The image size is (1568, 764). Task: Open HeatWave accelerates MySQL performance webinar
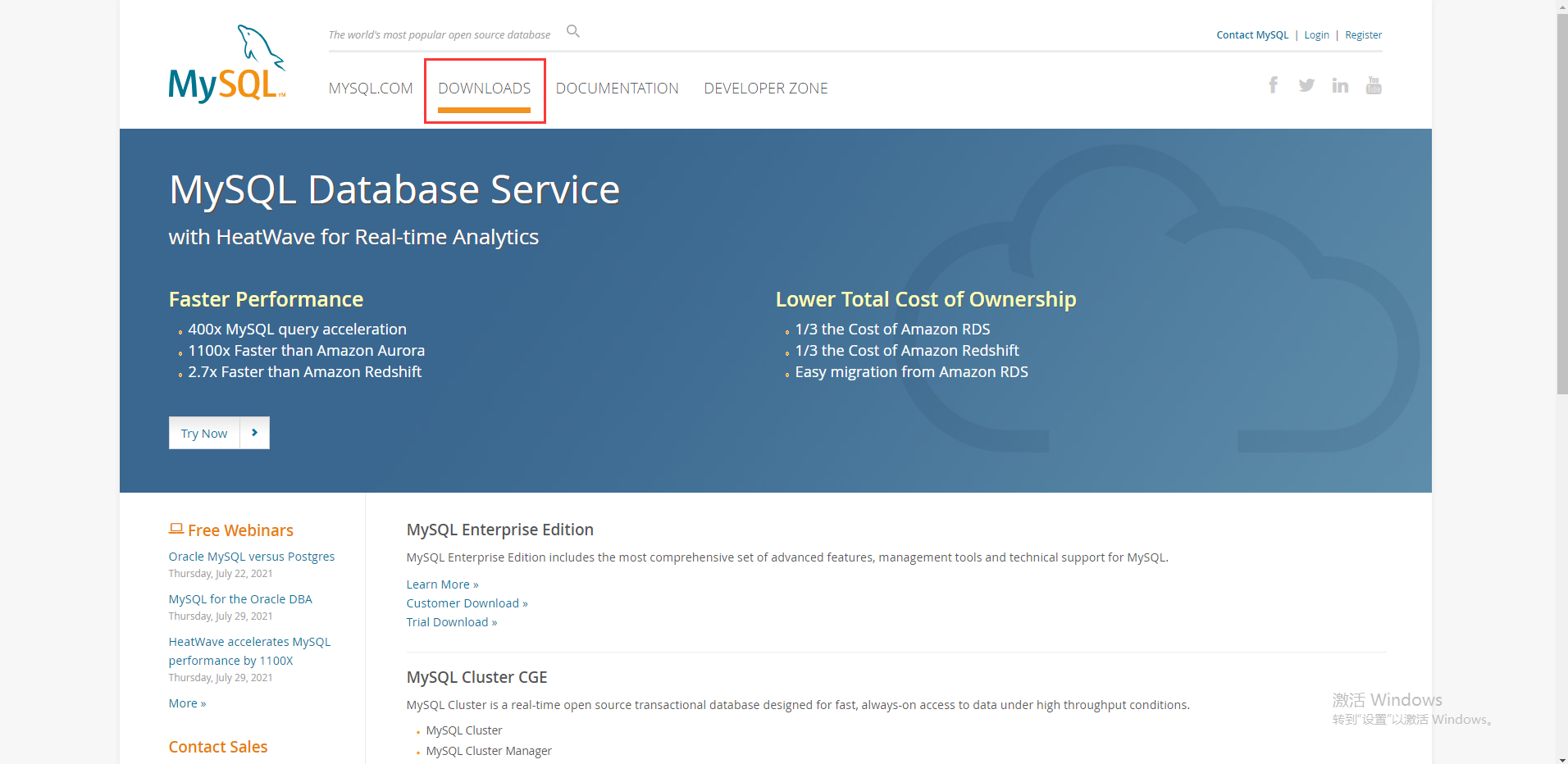pyautogui.click(x=249, y=651)
